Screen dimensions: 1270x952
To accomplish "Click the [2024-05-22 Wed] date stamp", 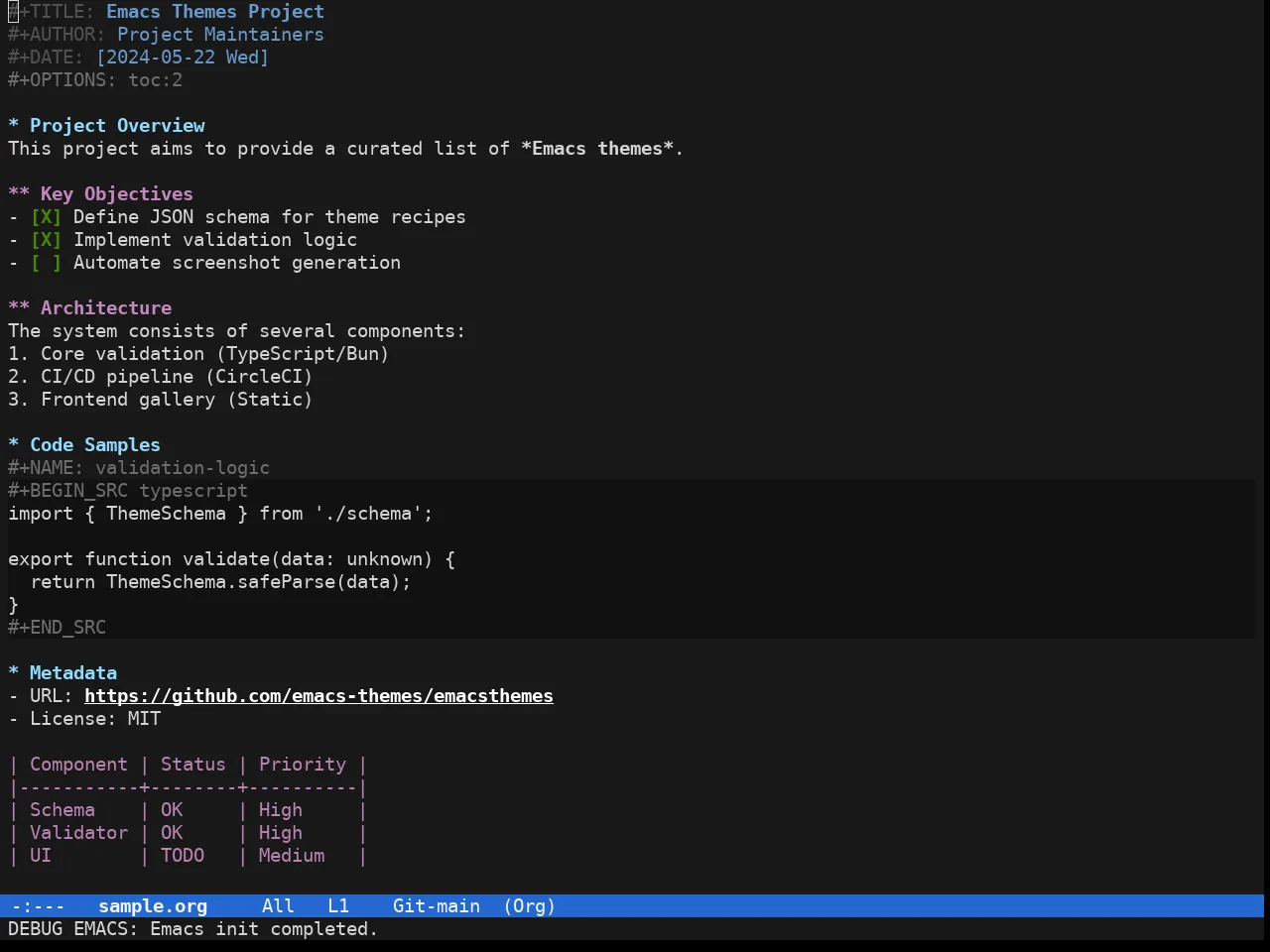I will (183, 58).
